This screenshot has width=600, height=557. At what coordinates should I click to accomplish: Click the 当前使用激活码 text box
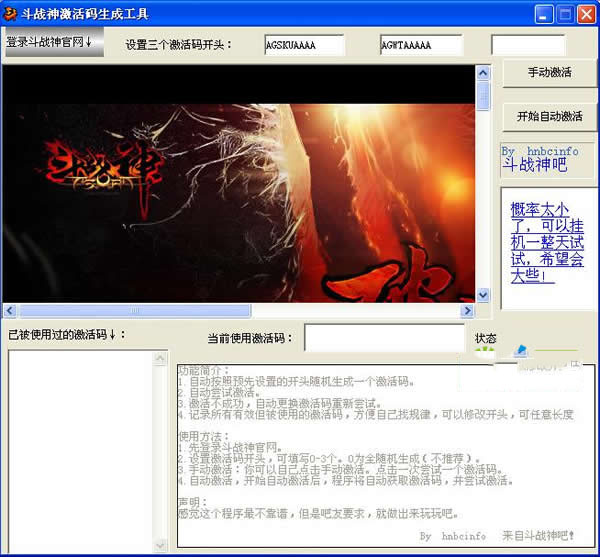point(384,338)
